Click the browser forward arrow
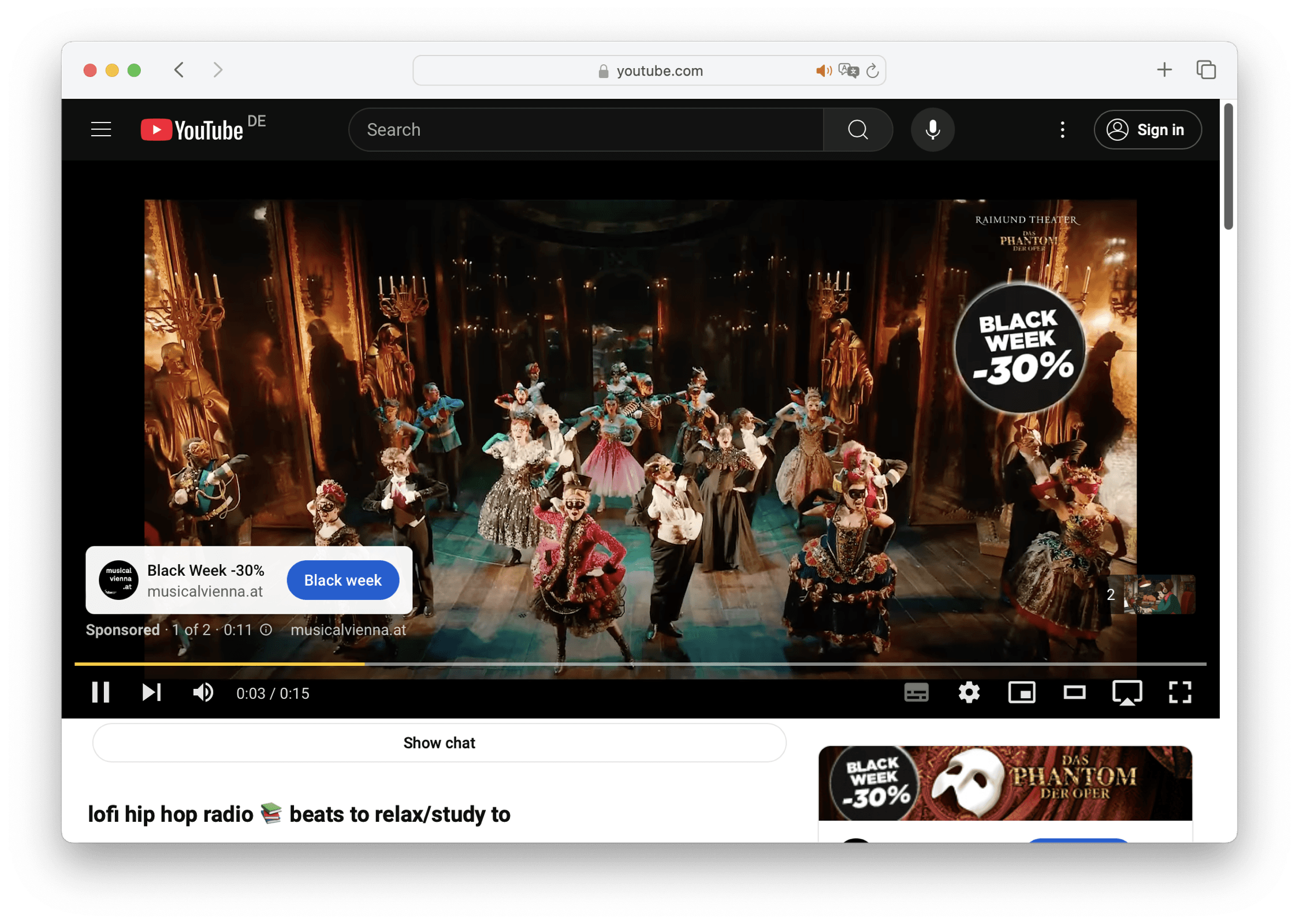 [218, 70]
